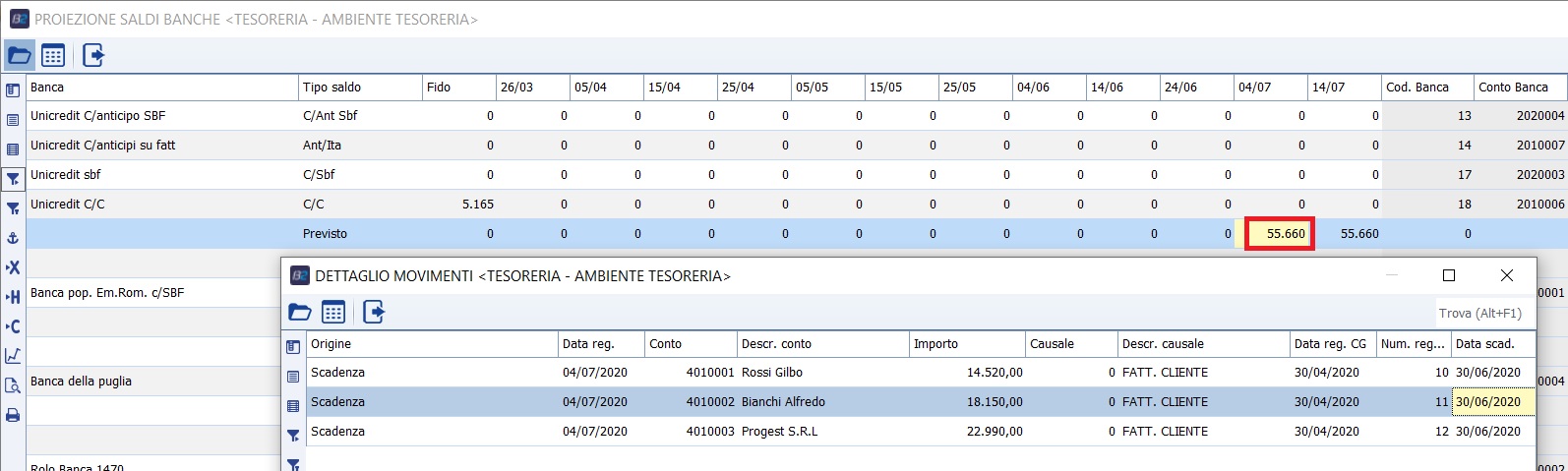Click the anchor icon in main window sidebar
This screenshot has width=1568, height=471.
(13, 238)
